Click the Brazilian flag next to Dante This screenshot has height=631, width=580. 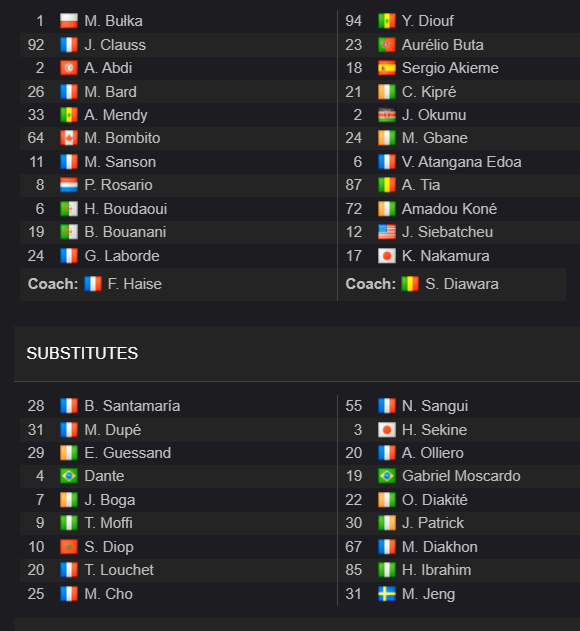(69, 476)
